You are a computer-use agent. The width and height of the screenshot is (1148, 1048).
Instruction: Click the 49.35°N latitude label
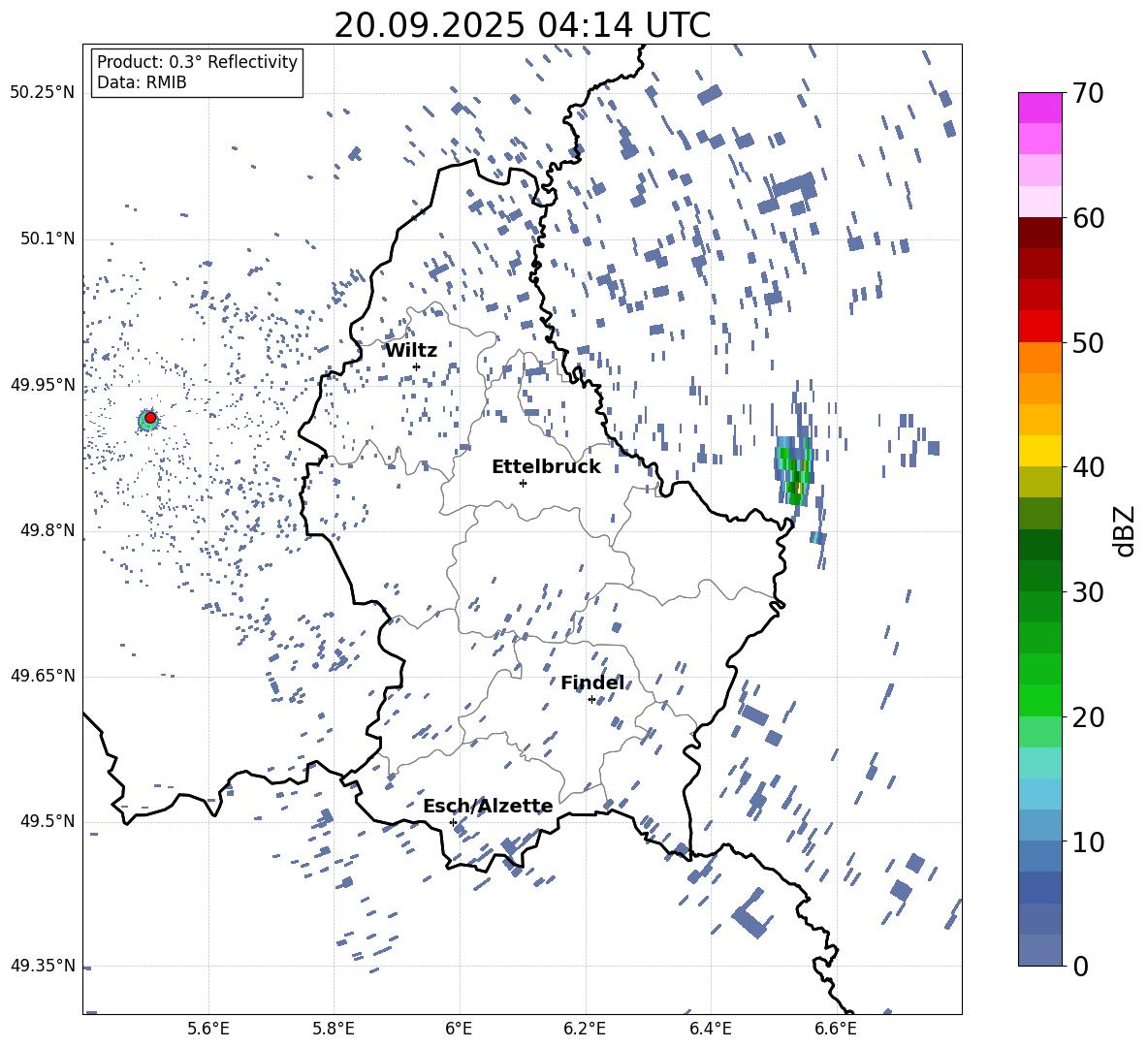click(43, 966)
